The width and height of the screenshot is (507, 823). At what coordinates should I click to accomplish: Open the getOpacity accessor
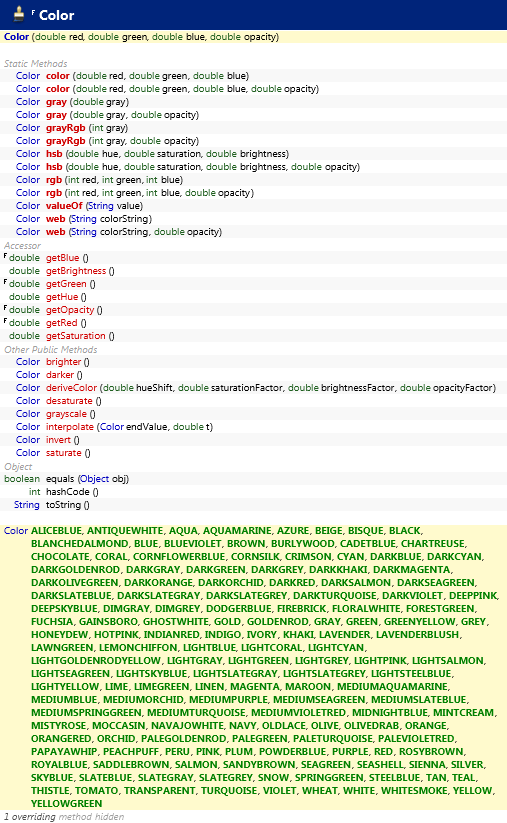70,310
